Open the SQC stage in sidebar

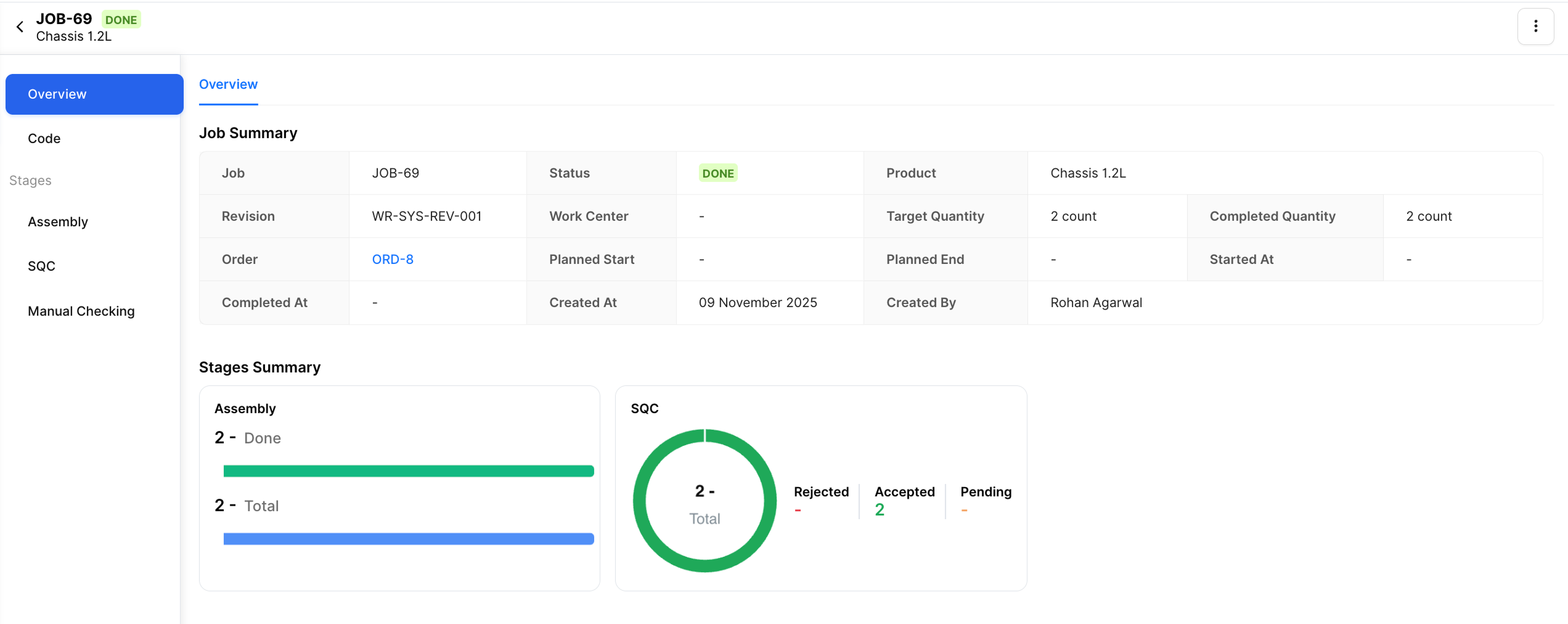click(x=42, y=266)
